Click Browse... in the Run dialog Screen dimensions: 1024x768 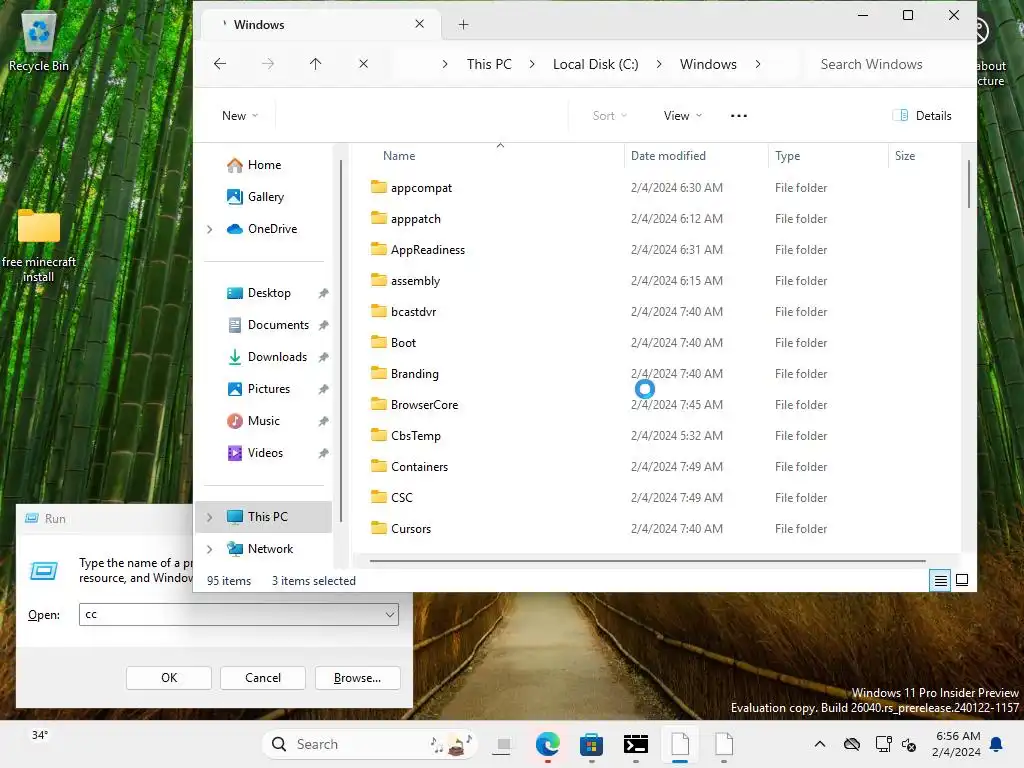pyautogui.click(x=357, y=678)
